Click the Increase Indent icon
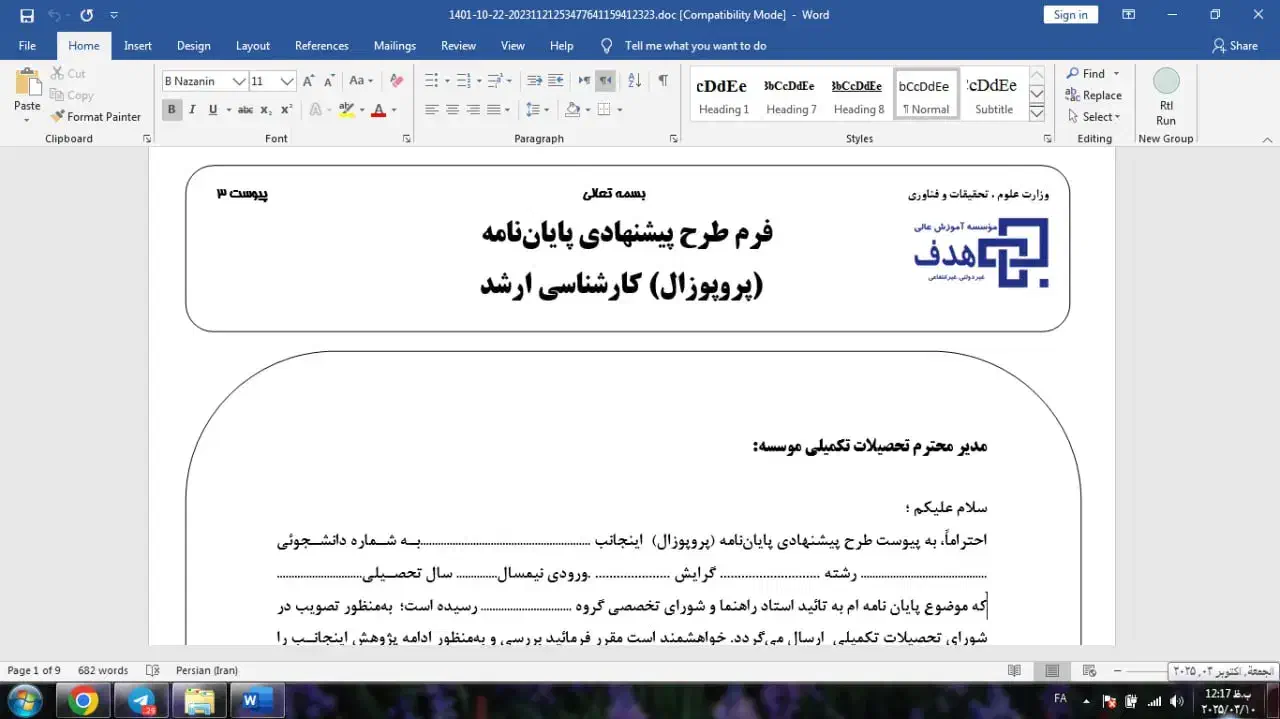The height and width of the screenshot is (719, 1280). (x=556, y=81)
